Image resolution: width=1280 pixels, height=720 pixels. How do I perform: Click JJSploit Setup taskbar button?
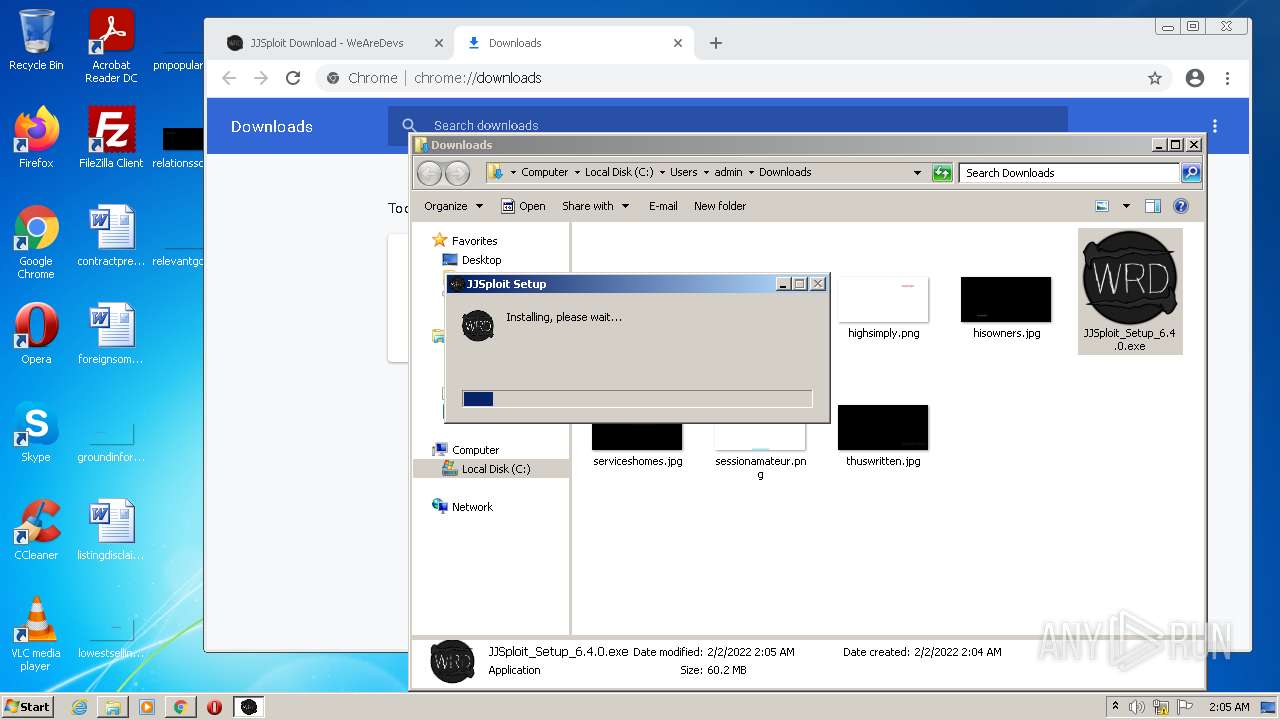coord(249,707)
